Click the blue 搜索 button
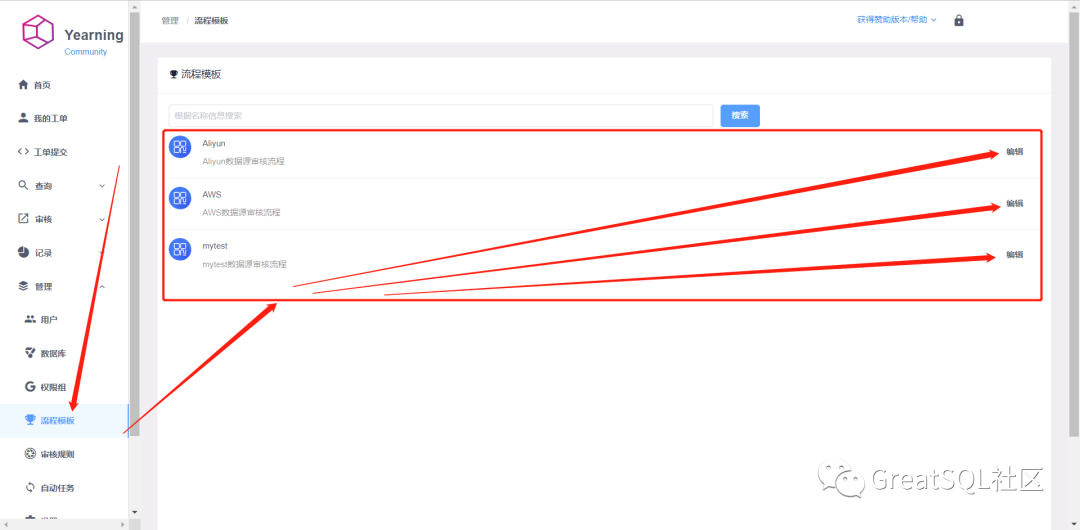Viewport: 1080px width, 530px height. pos(740,115)
